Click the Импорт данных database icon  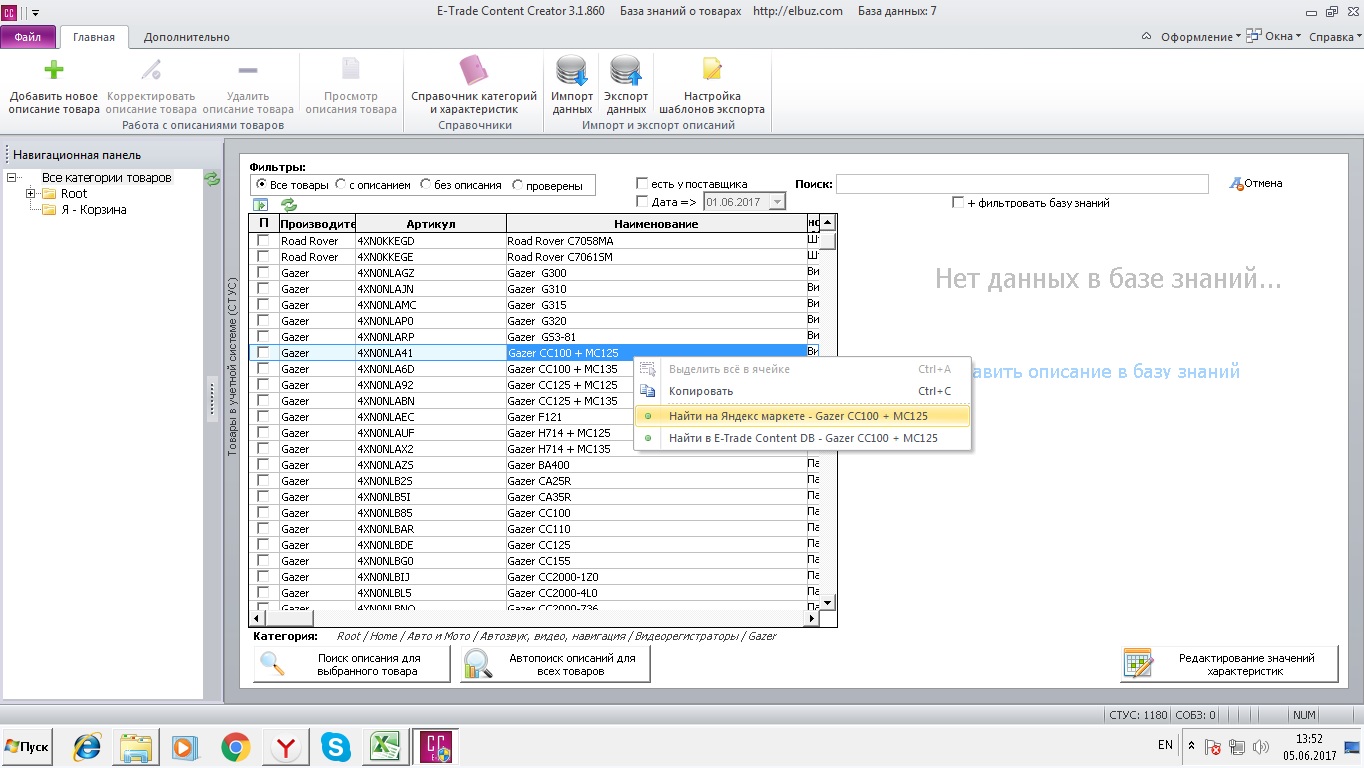click(572, 70)
